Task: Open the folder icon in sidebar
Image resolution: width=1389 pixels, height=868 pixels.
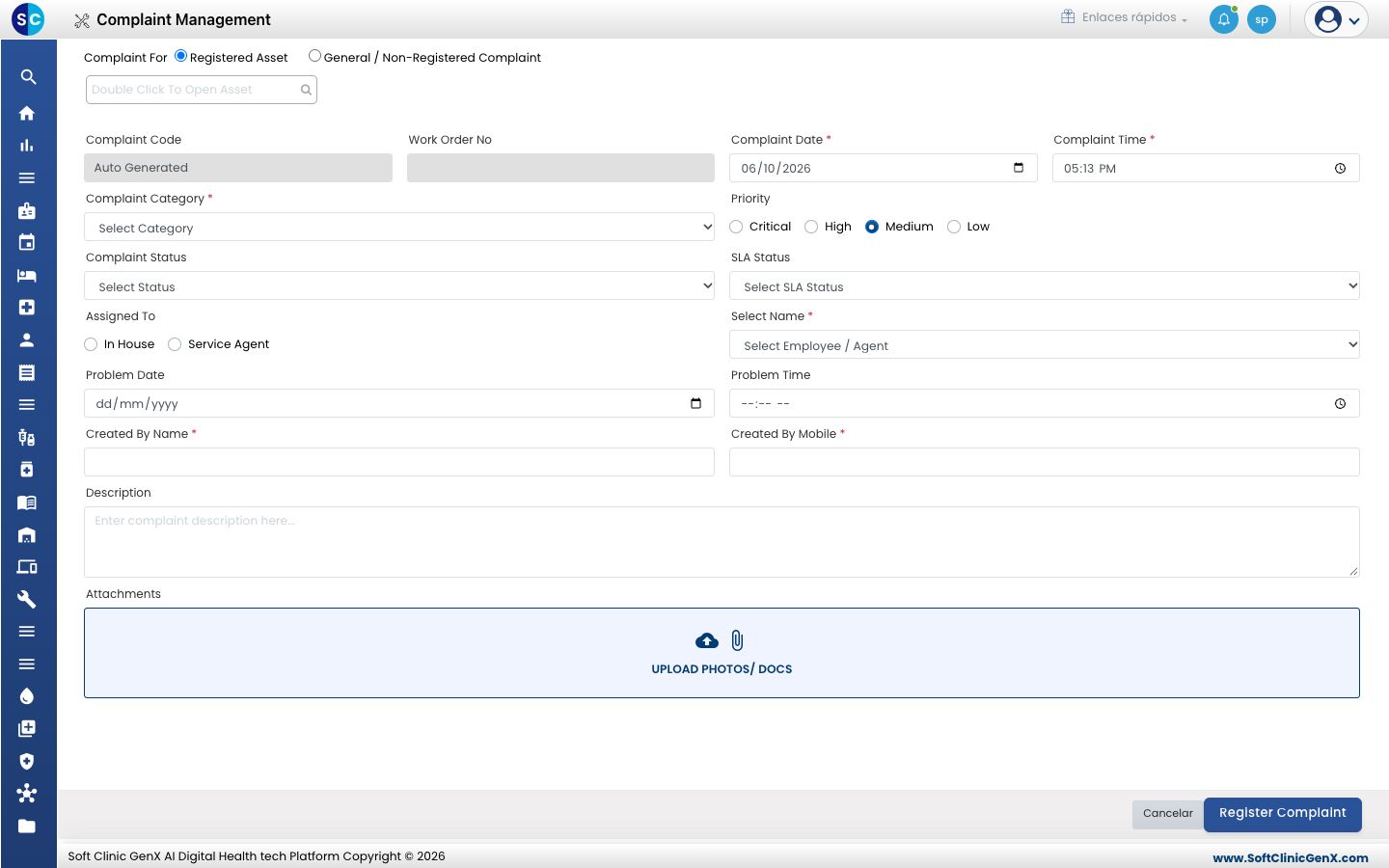Action: 27,826
